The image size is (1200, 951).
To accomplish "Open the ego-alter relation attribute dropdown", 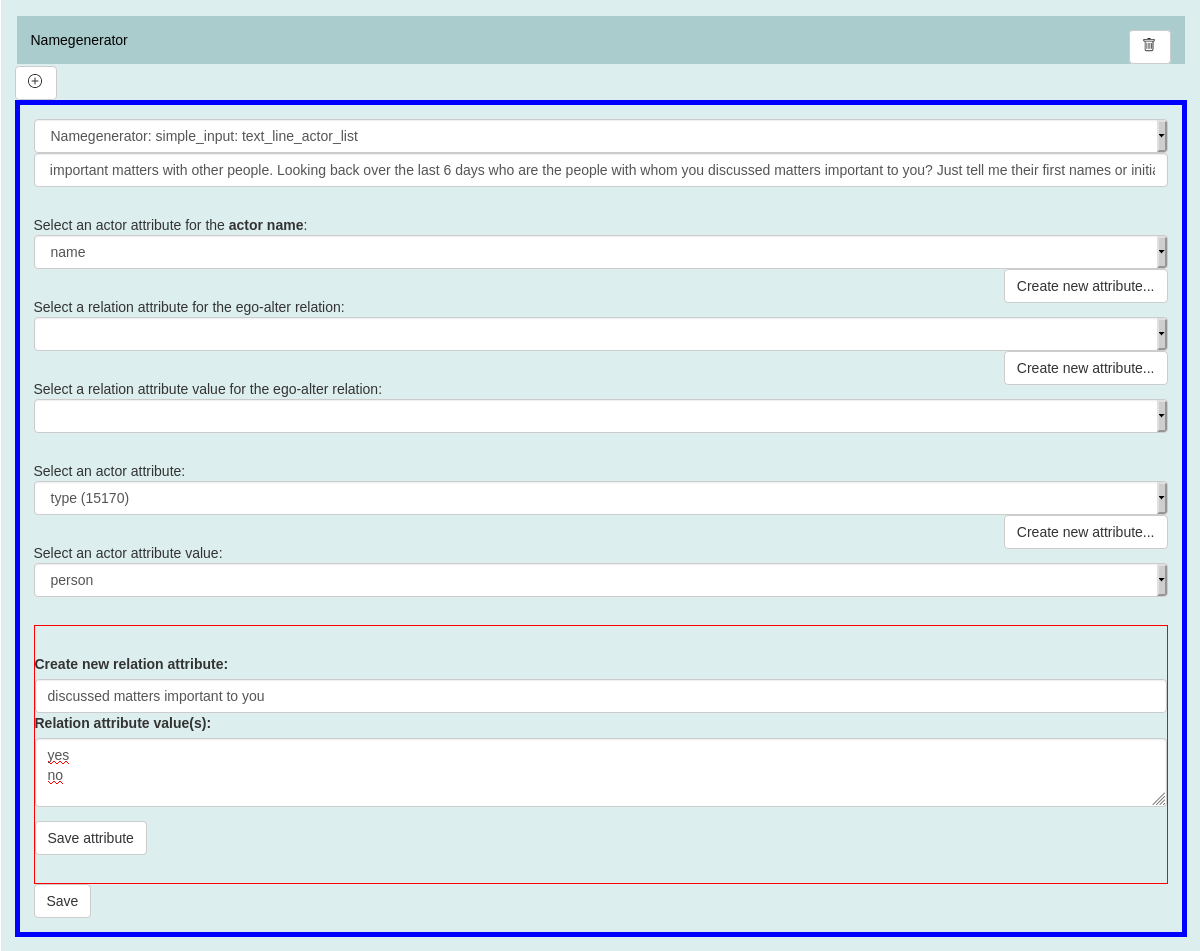I will point(600,334).
